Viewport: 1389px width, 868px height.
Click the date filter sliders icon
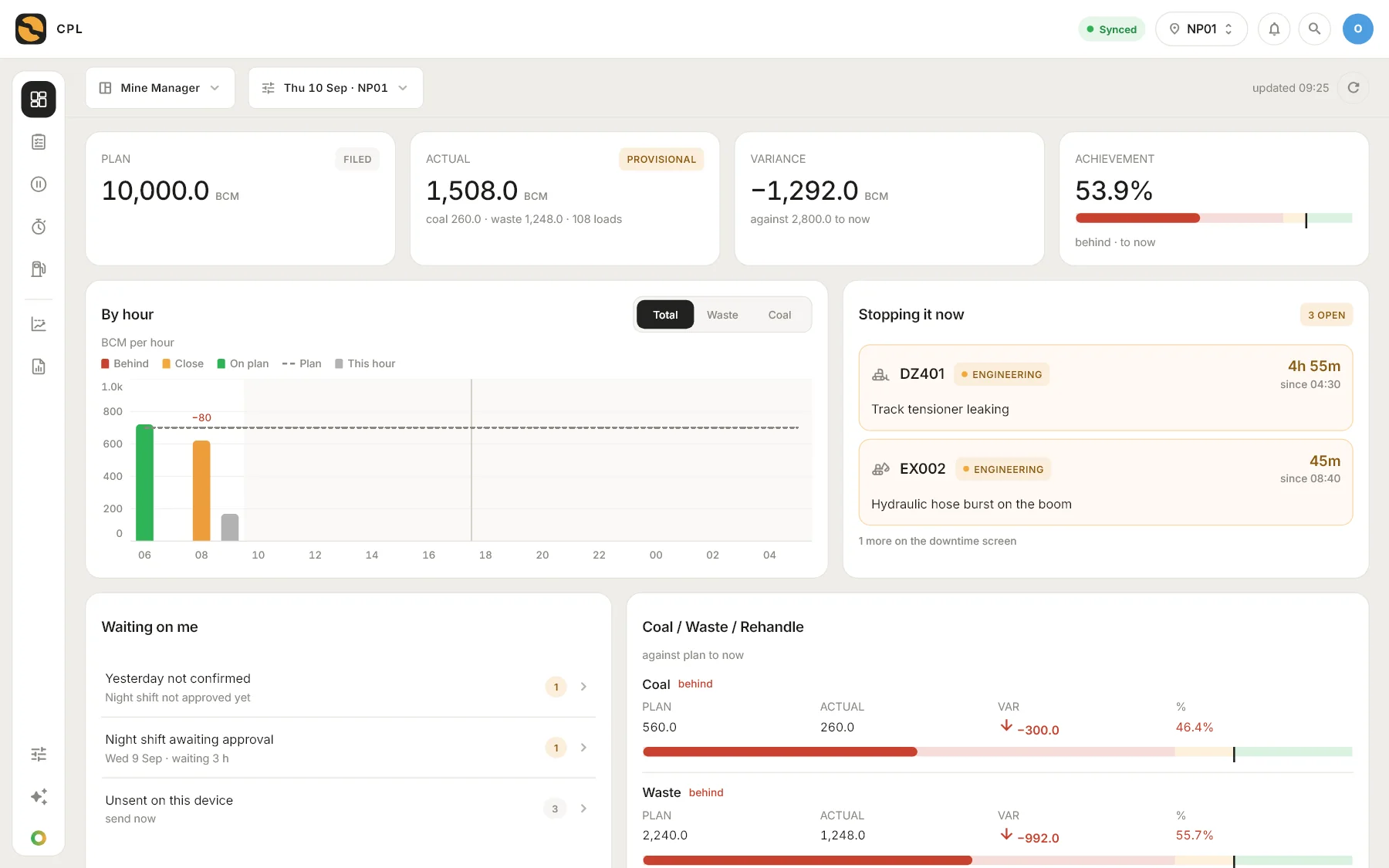point(268,88)
